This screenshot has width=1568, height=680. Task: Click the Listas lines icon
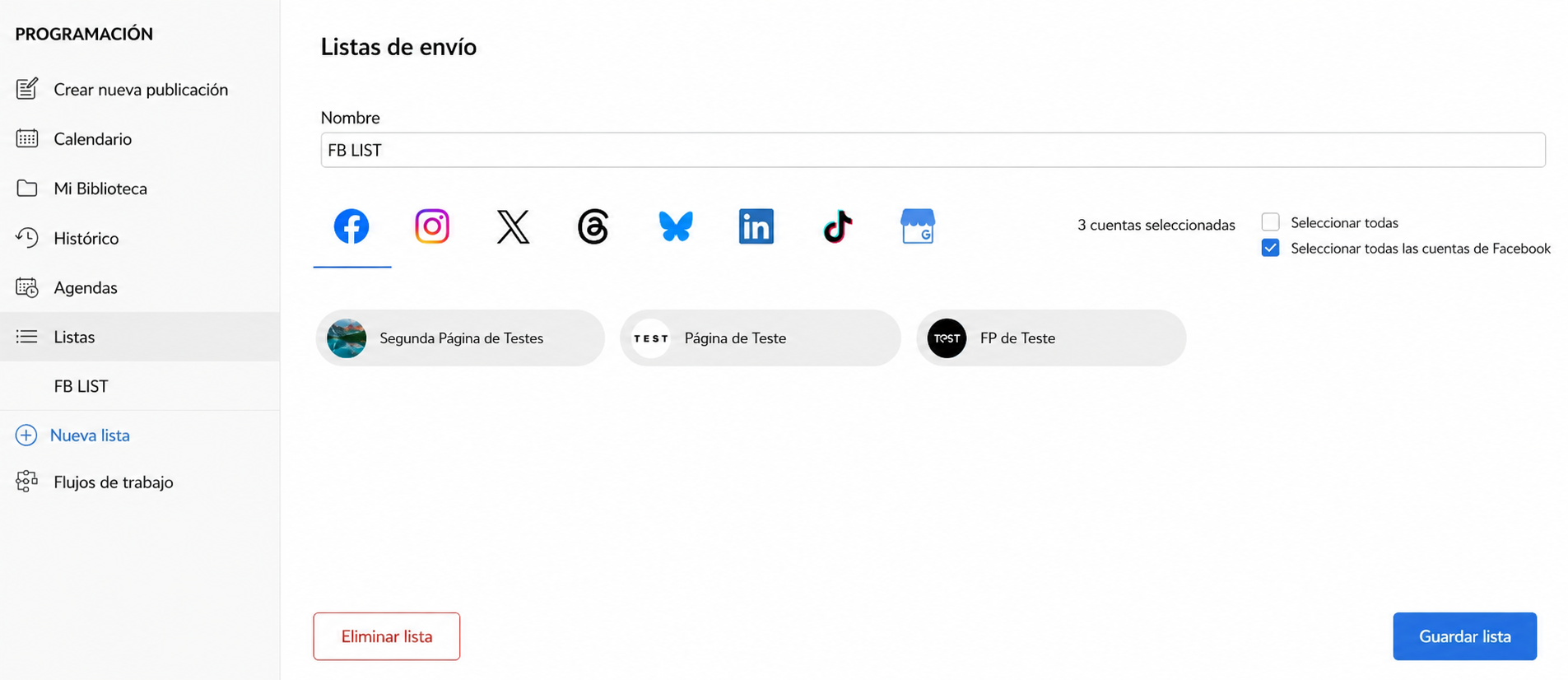coord(27,337)
